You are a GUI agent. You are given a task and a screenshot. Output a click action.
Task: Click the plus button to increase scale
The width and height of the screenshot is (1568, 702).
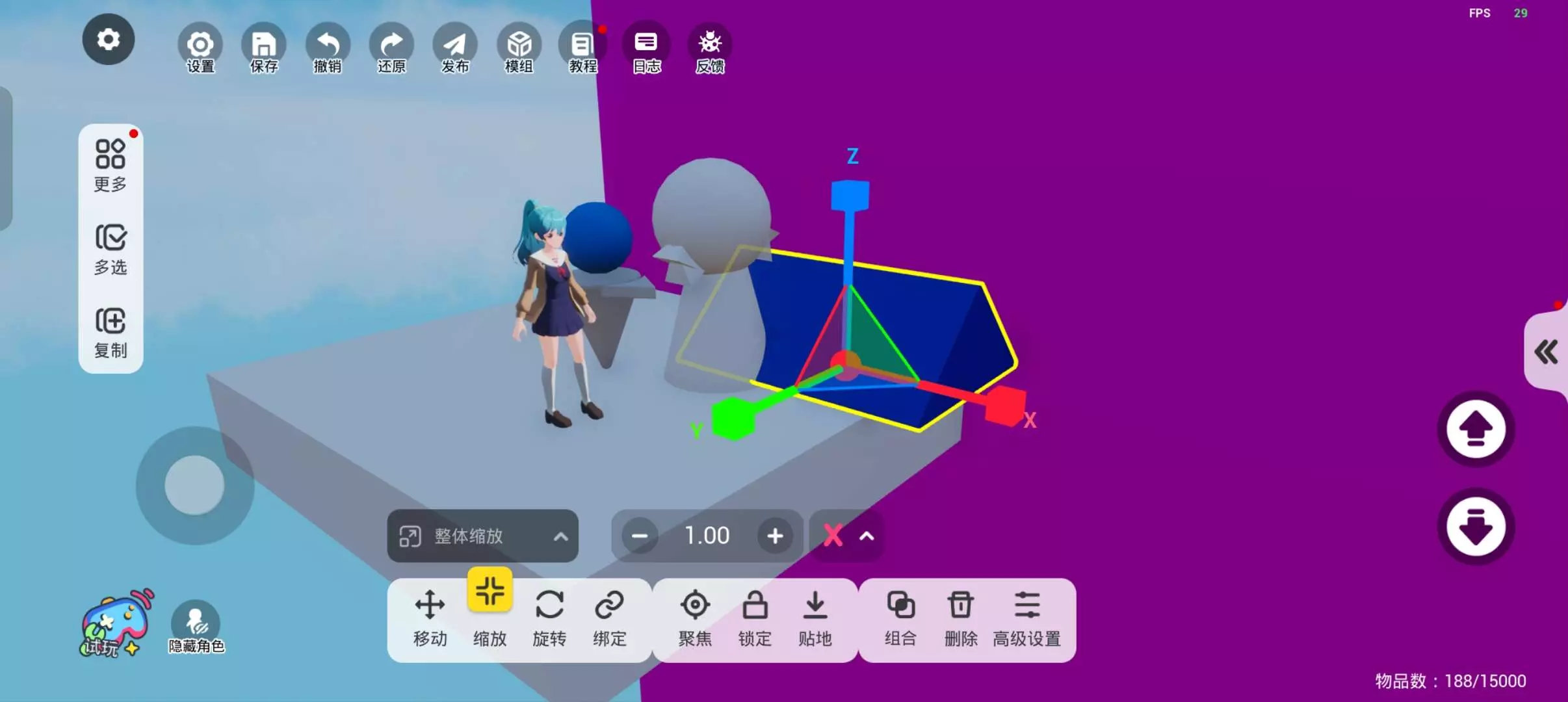pos(774,536)
